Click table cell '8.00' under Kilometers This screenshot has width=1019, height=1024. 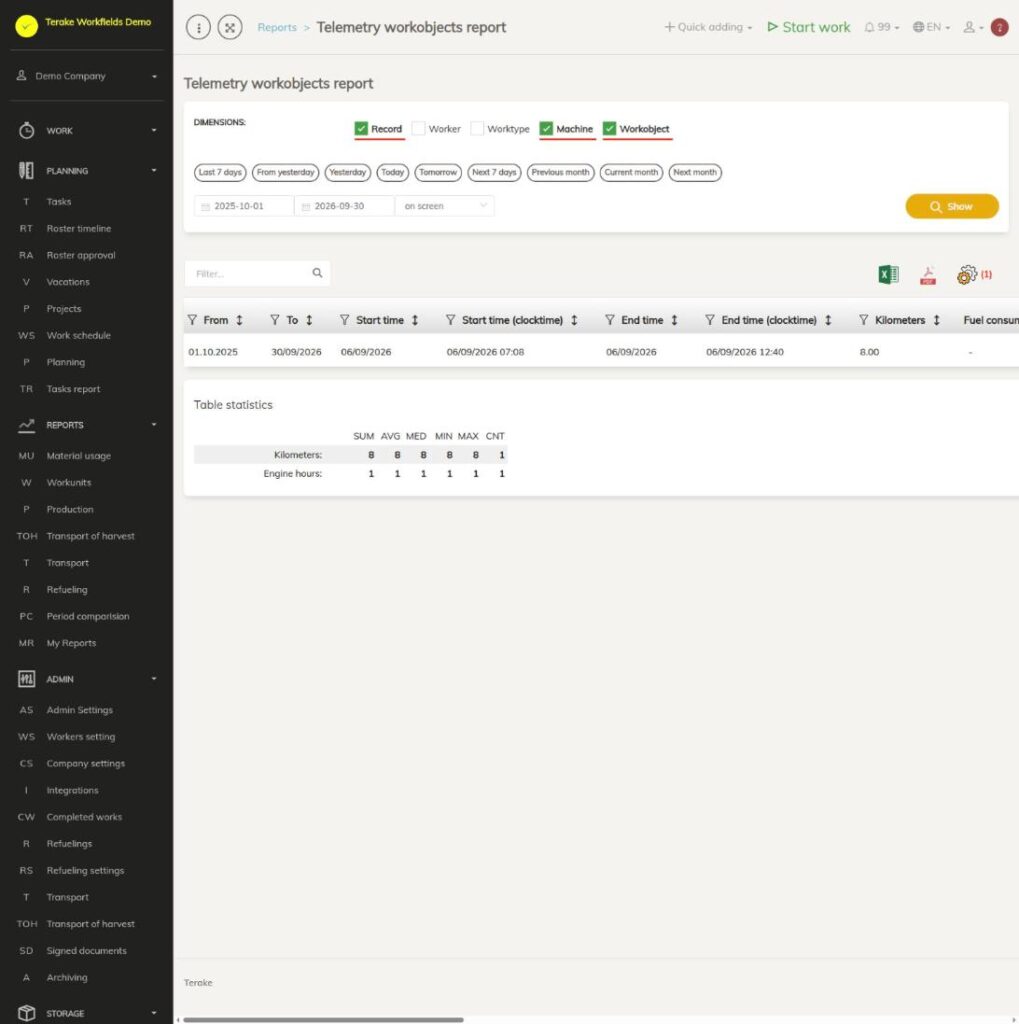point(869,352)
